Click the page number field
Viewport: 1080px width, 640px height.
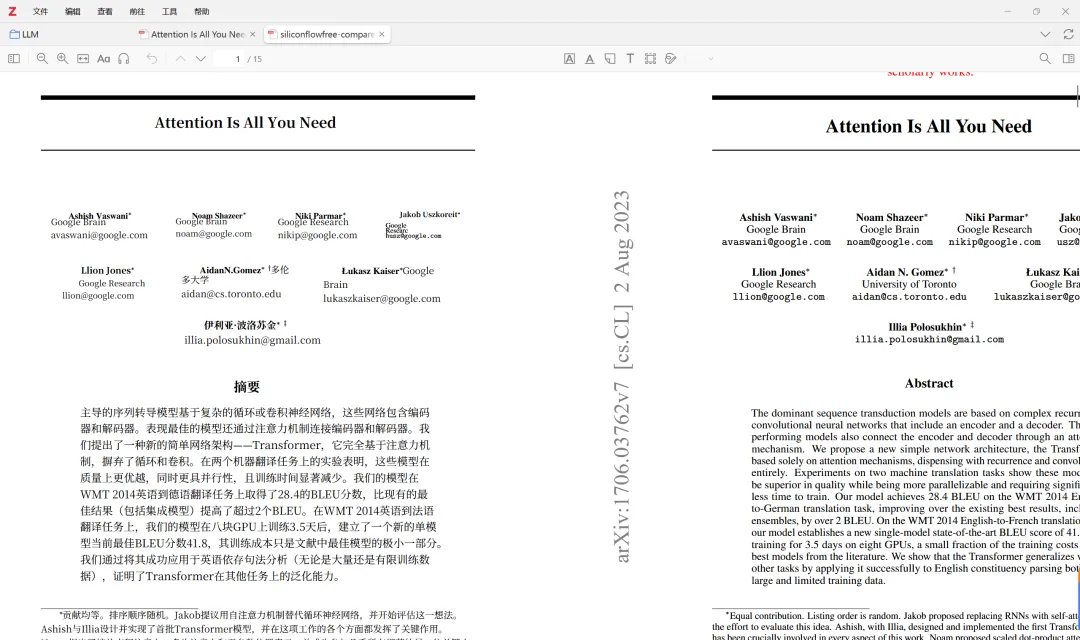coord(229,59)
